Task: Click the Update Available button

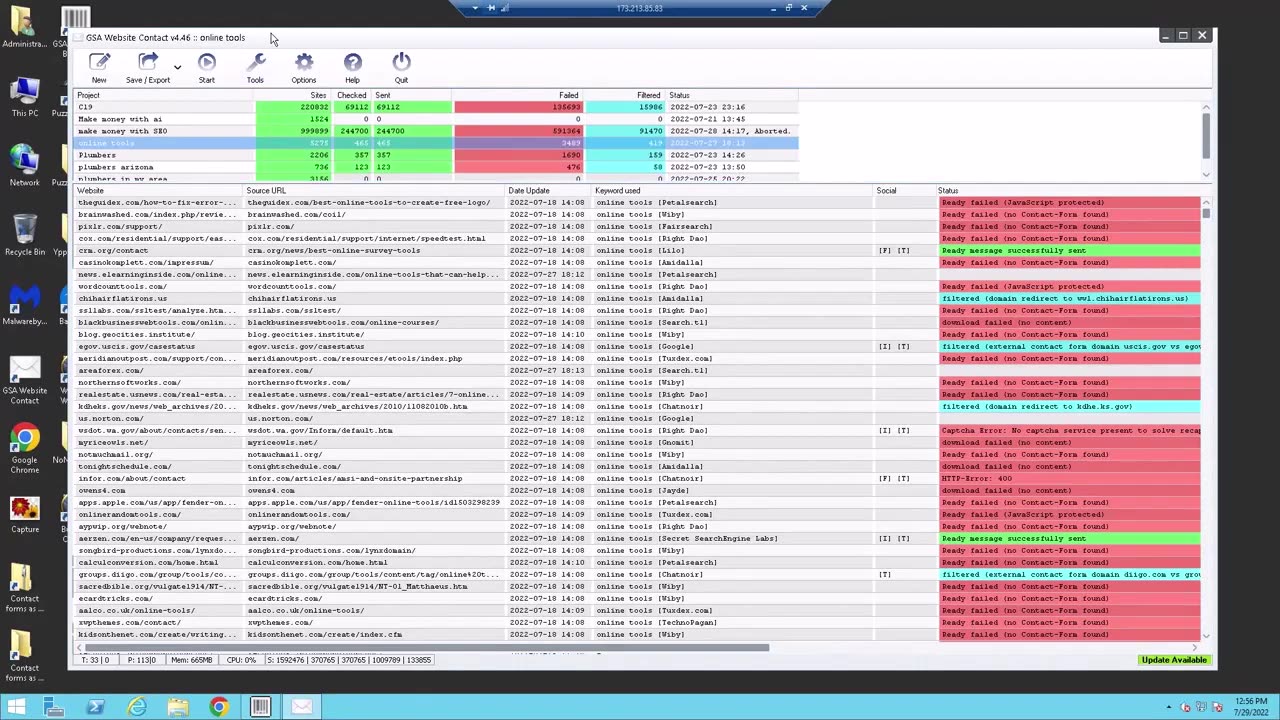Action: [x=1174, y=660]
